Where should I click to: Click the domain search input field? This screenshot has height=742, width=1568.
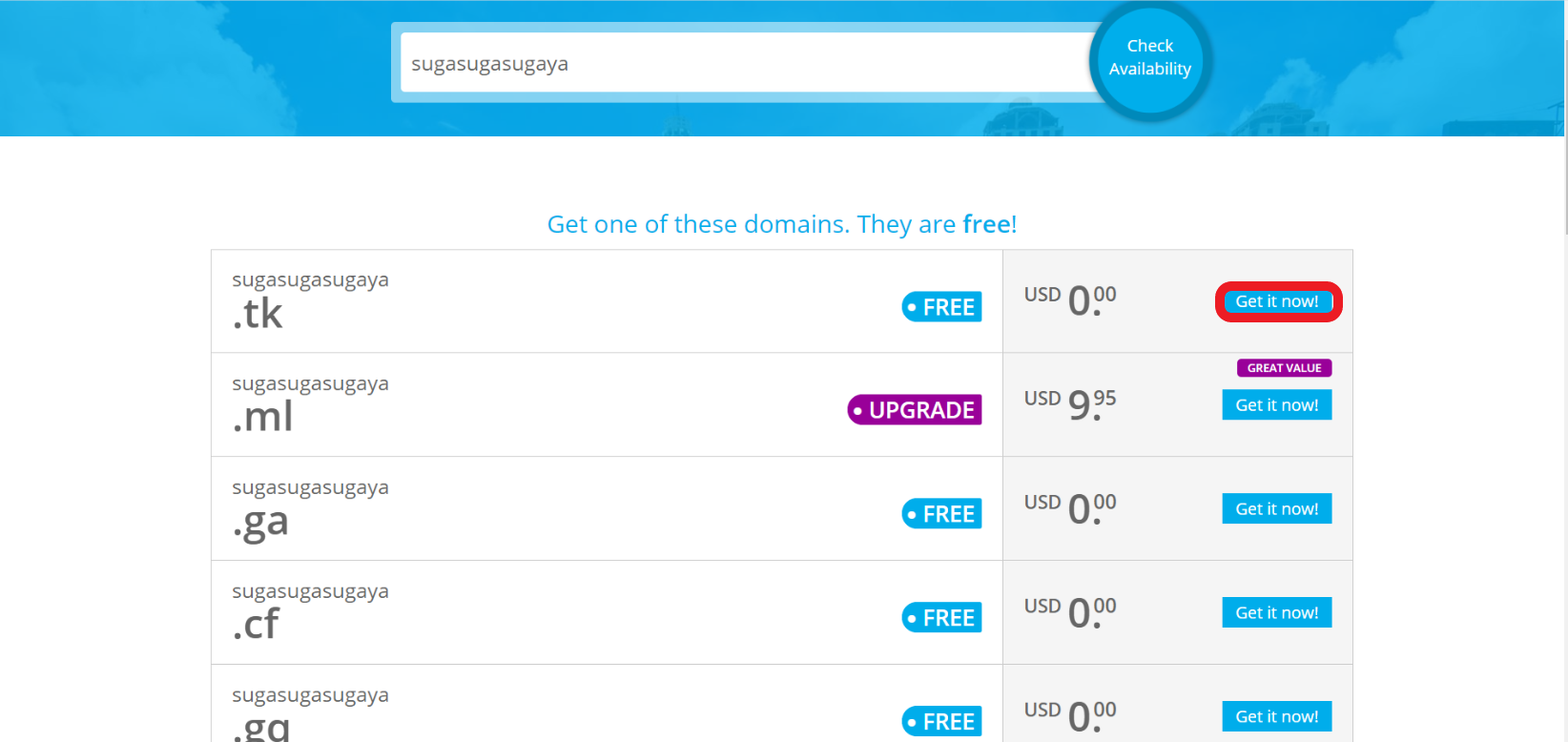coord(744,63)
